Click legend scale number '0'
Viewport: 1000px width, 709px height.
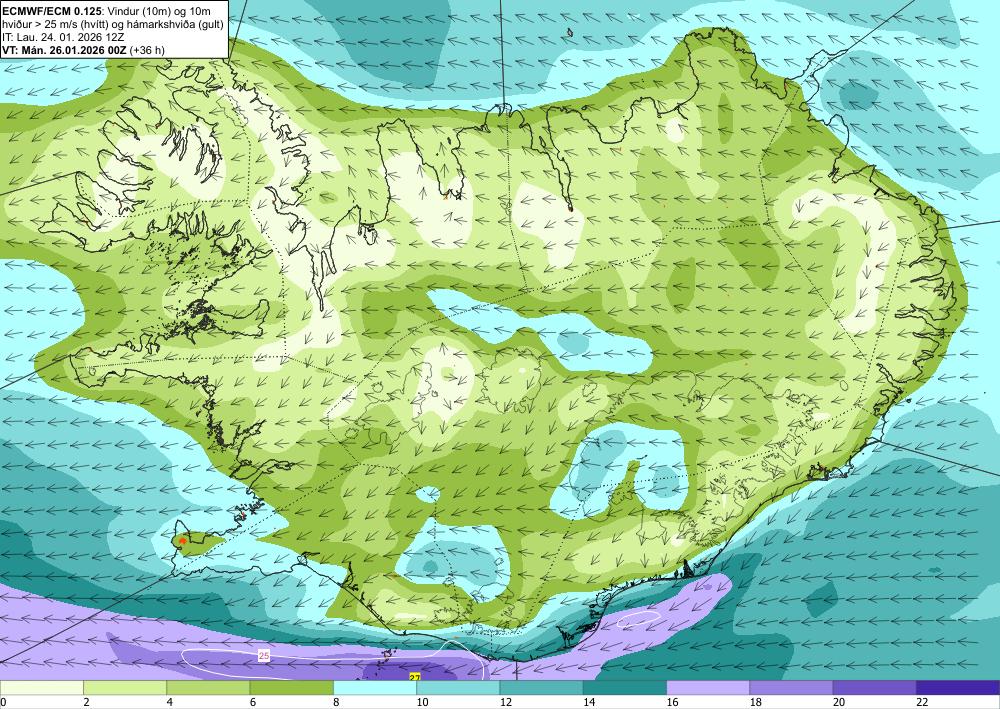[x=3, y=703]
